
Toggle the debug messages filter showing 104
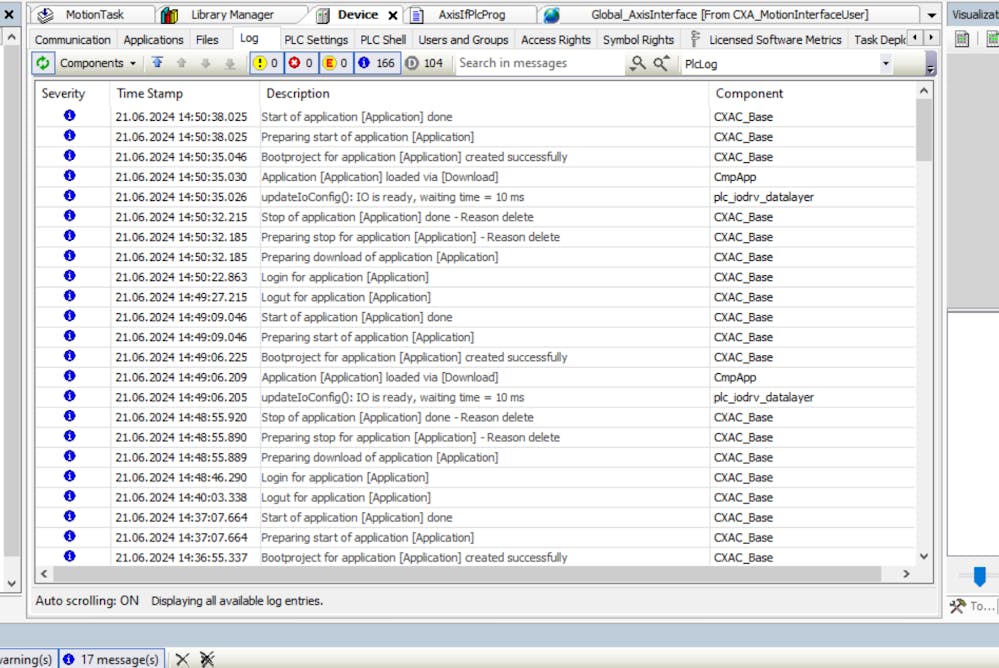coord(425,63)
